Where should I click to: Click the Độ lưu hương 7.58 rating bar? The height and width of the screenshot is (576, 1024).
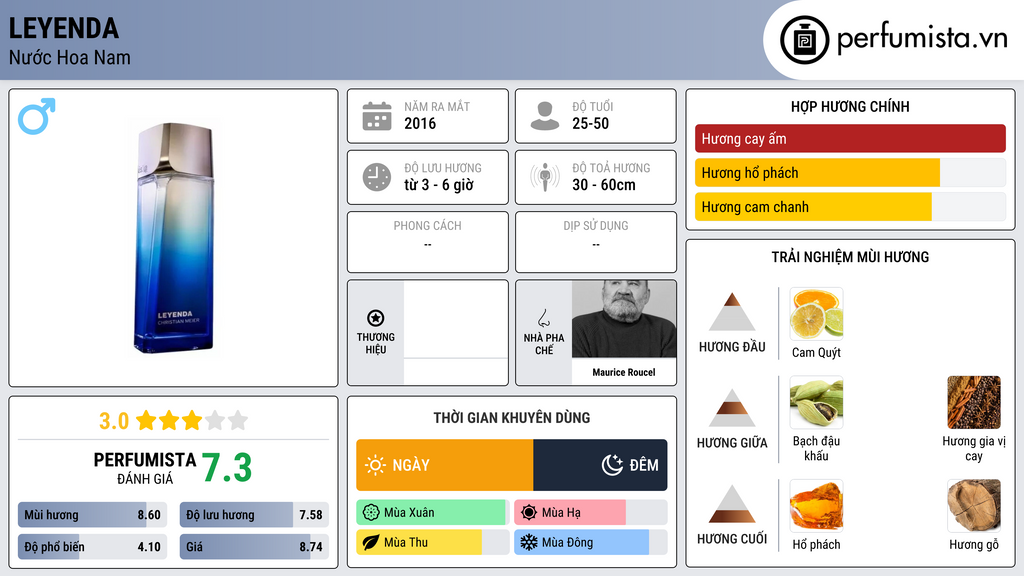254,515
